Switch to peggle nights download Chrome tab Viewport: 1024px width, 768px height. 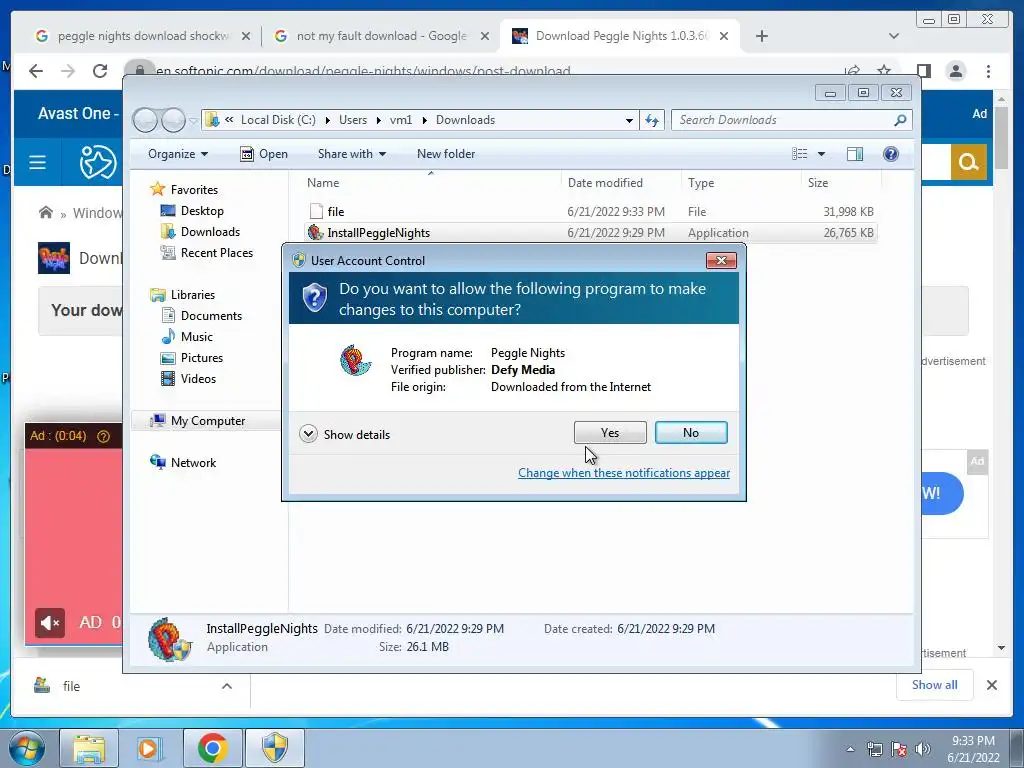pyautogui.click(x=142, y=36)
